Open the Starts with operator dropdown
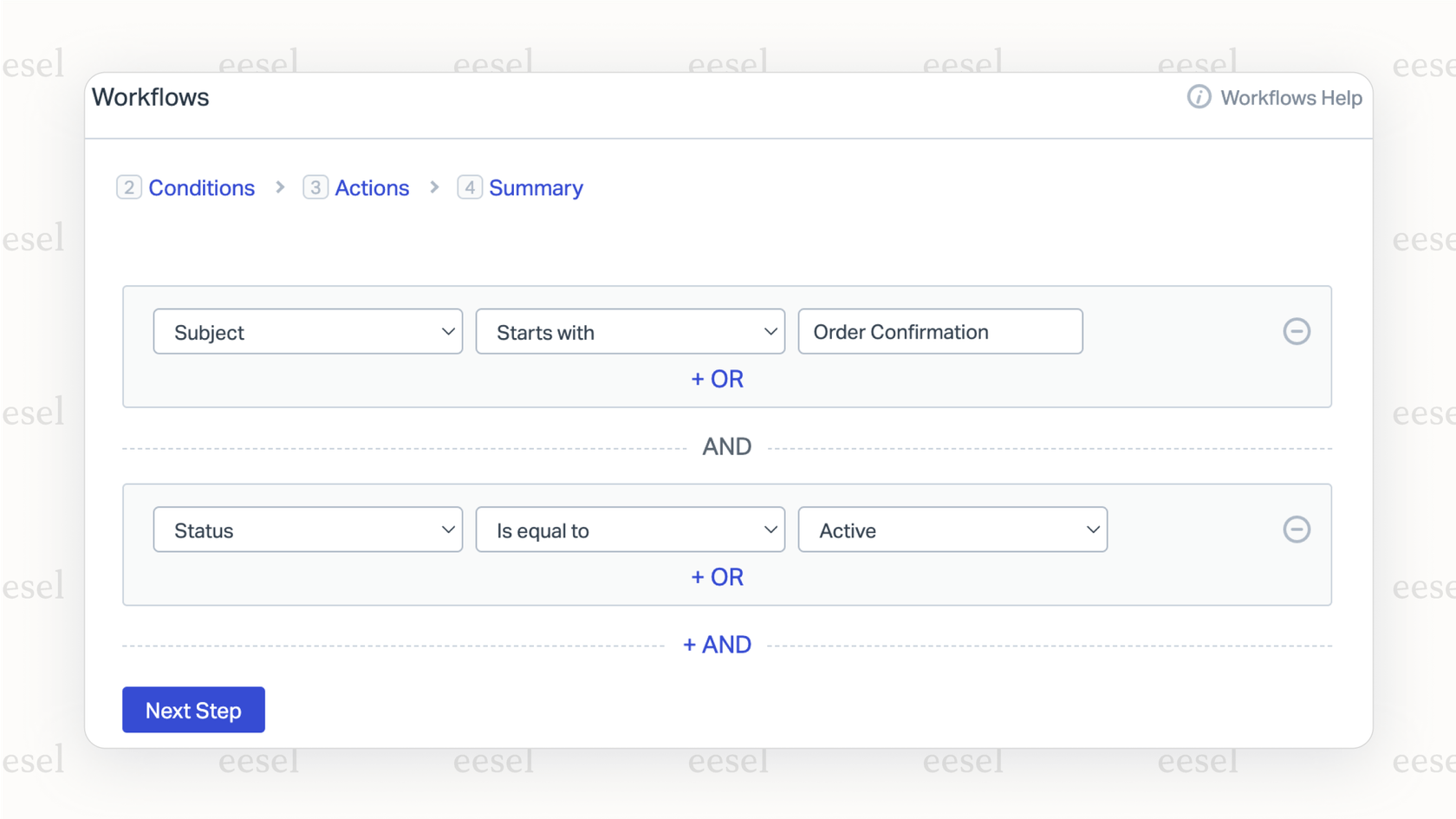 (630, 331)
